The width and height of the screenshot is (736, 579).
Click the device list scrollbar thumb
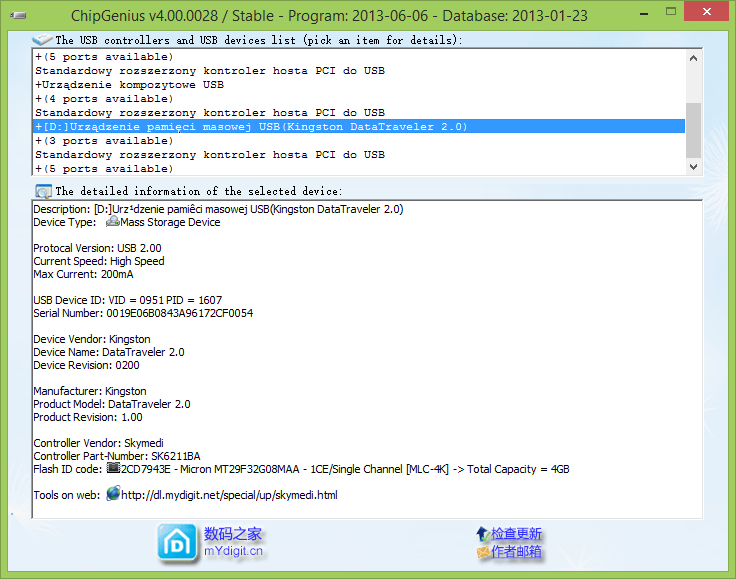(x=693, y=130)
